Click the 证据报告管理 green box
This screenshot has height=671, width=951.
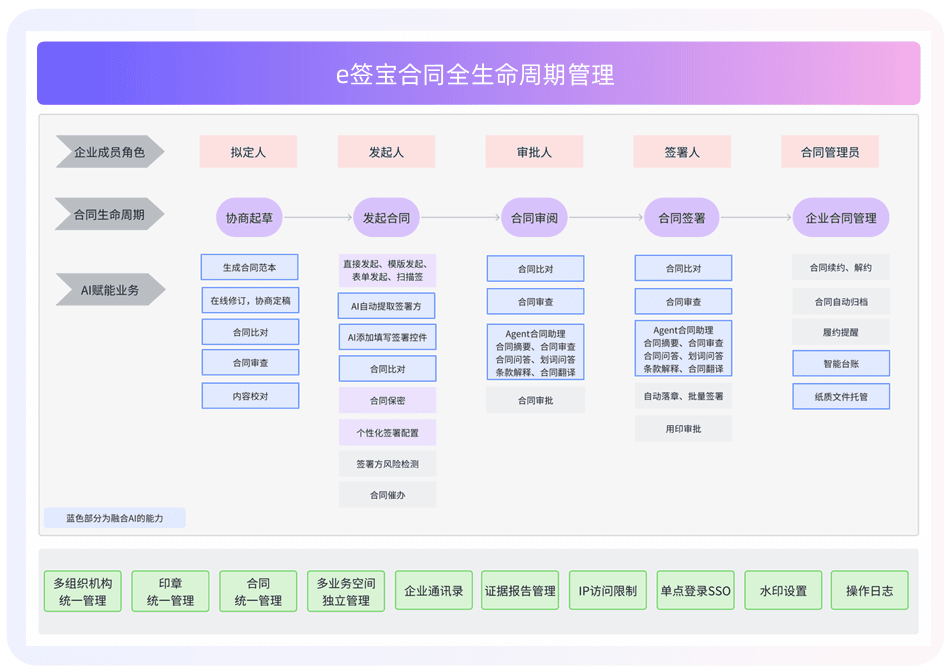(x=520, y=590)
